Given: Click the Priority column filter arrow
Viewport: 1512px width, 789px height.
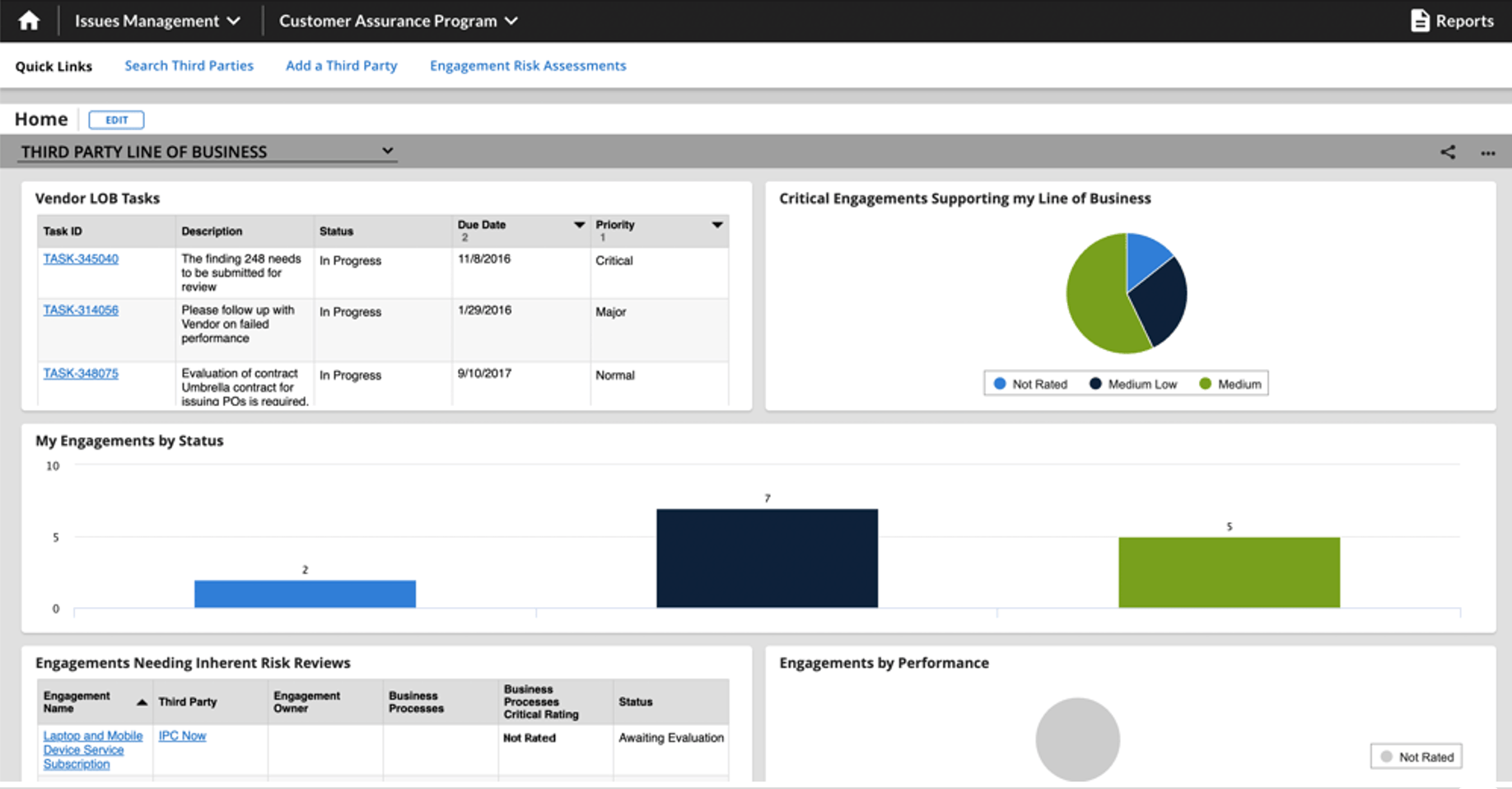Looking at the screenshot, I should coord(716,224).
